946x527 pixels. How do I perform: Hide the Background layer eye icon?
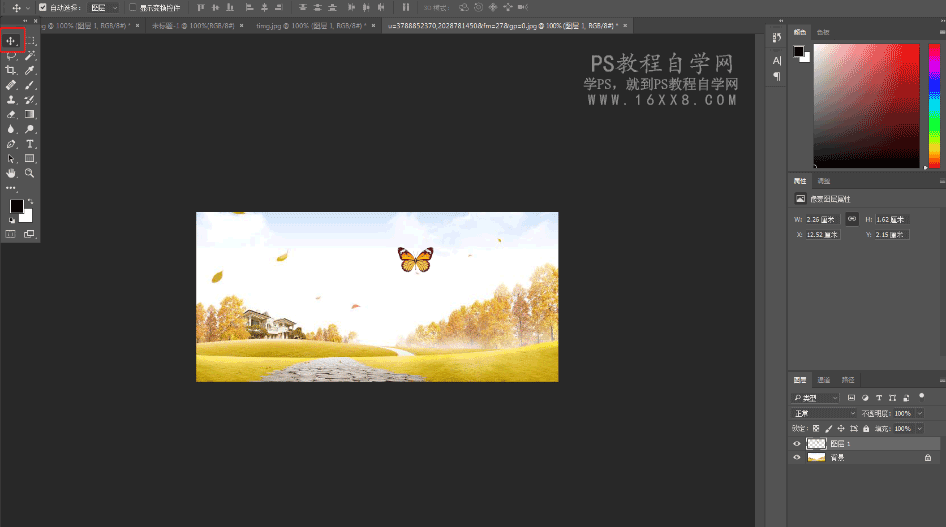796,458
